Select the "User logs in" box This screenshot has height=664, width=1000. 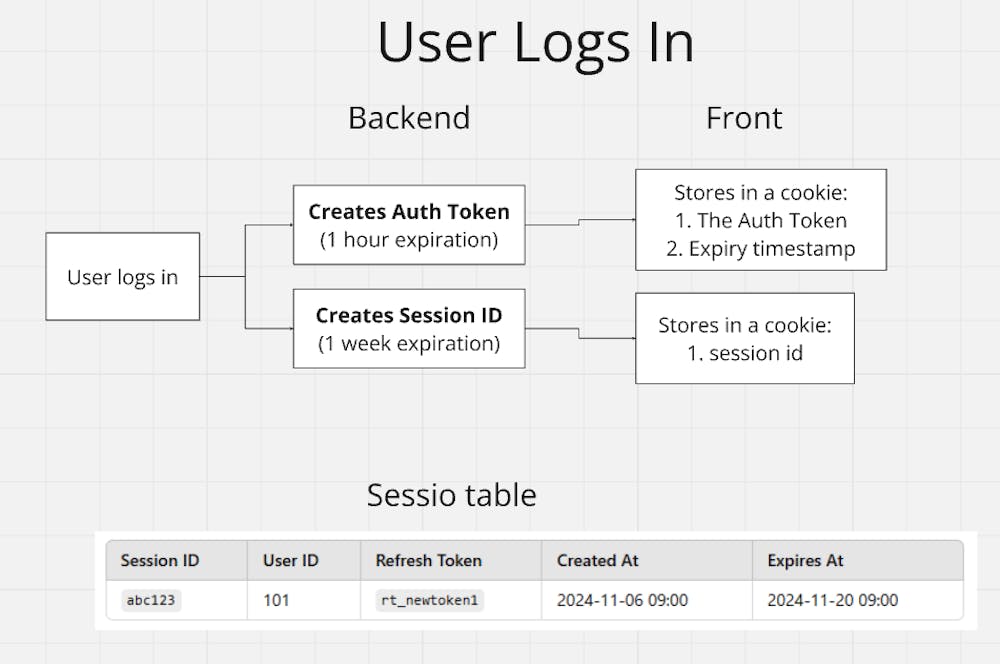122,276
